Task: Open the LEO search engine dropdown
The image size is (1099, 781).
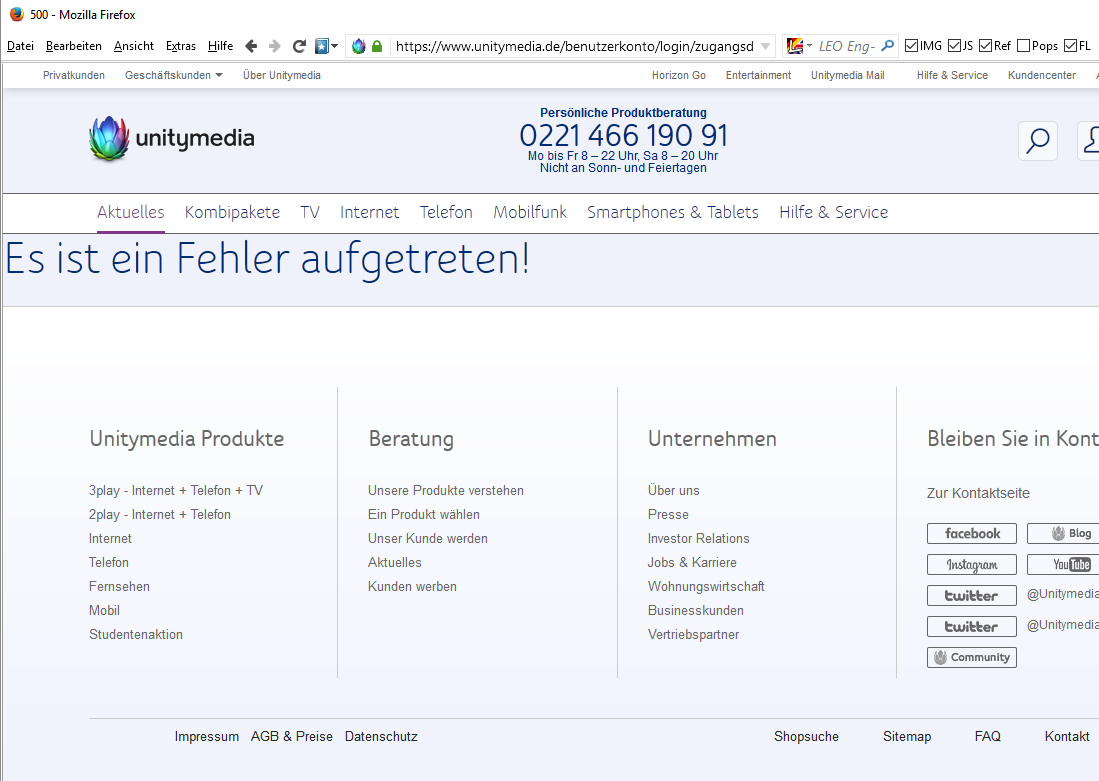Action: [799, 46]
